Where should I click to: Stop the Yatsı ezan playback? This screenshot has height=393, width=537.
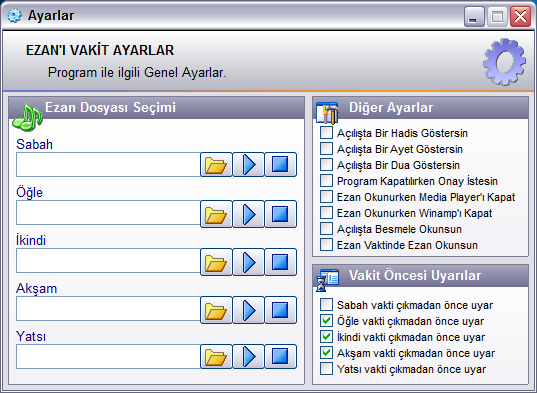[280, 356]
